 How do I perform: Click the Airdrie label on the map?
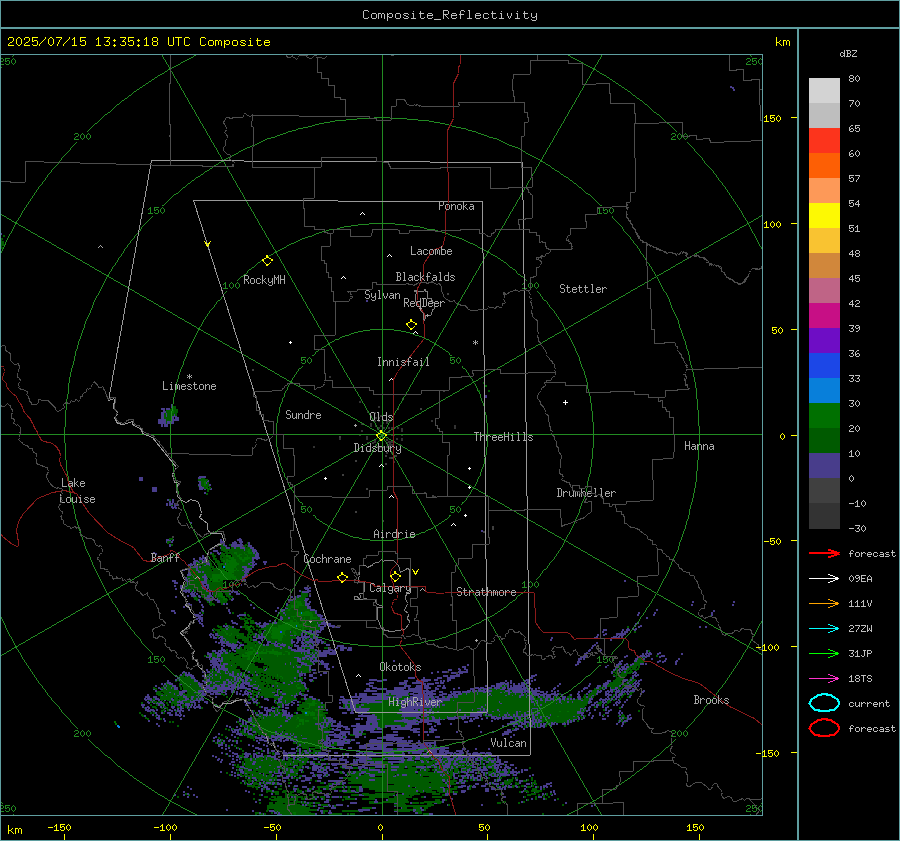[x=394, y=534]
